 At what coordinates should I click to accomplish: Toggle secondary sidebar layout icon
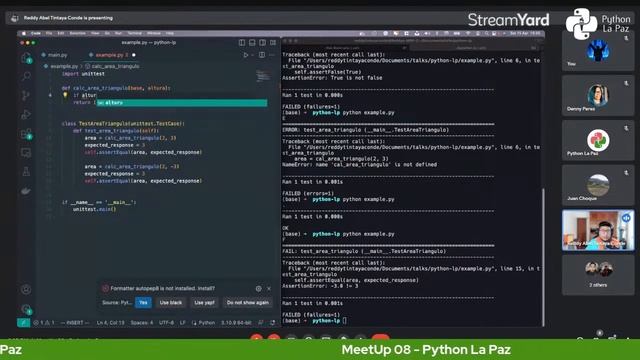point(262,42)
